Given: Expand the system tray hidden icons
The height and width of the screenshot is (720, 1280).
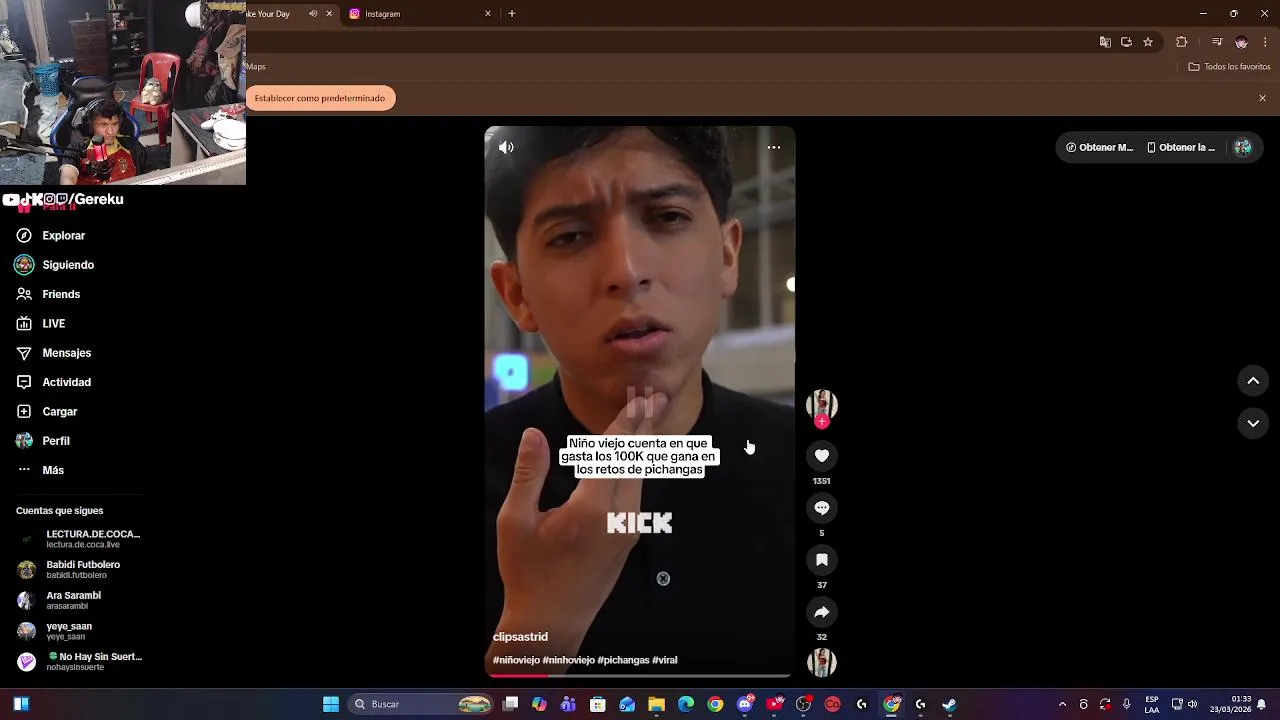Looking at the screenshot, I should [x=1062, y=704].
